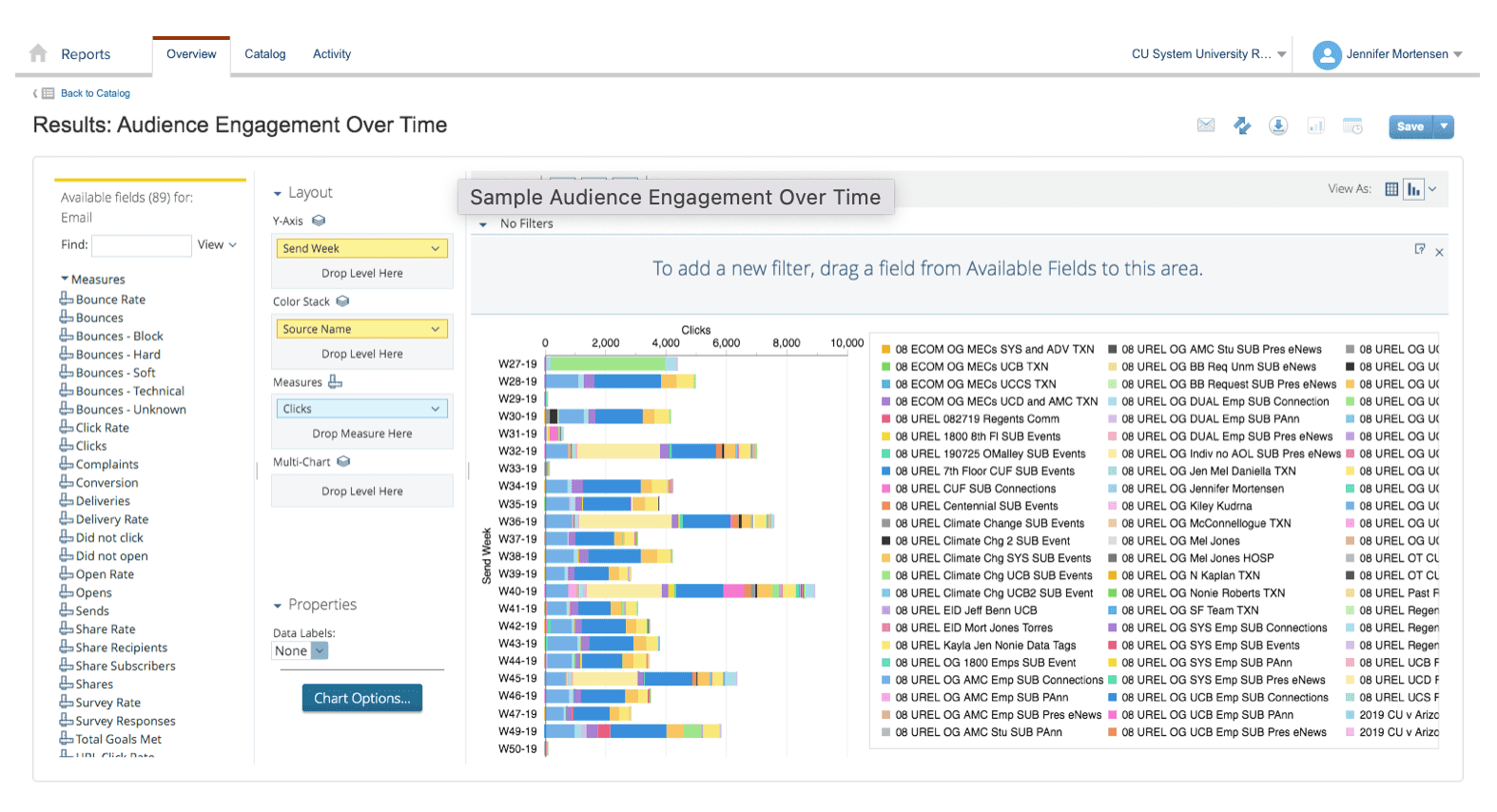Collapse the Measures field group
Screen dimensions: 1497x812
pos(65,280)
